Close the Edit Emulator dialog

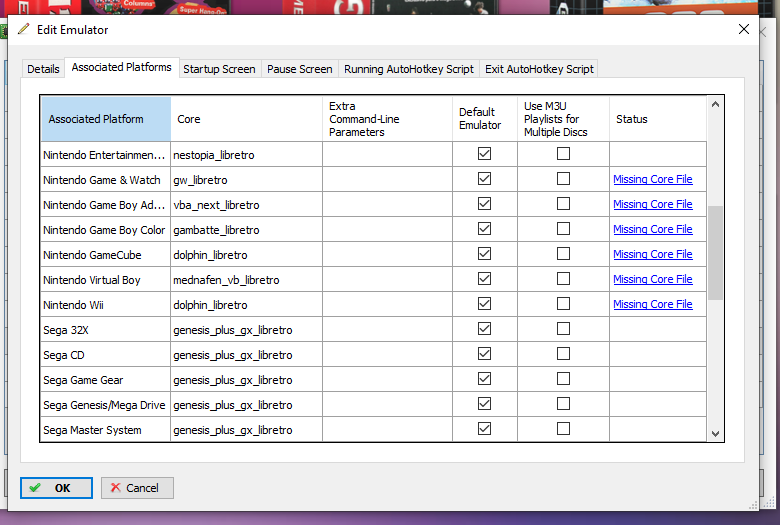pyautogui.click(x=743, y=29)
